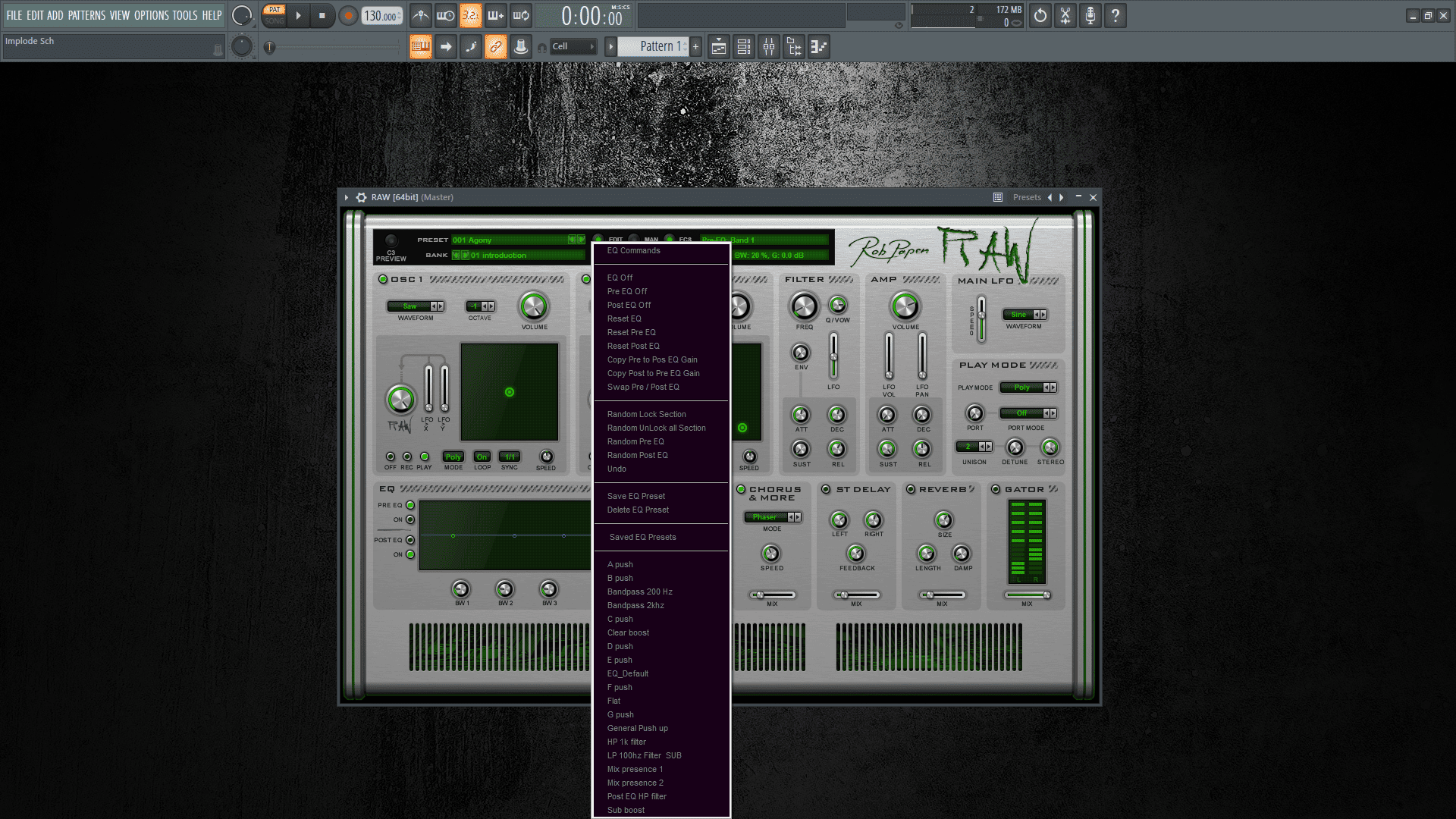Change Play Mode Poly selector
The height and width of the screenshot is (819, 1456).
click(x=1028, y=388)
